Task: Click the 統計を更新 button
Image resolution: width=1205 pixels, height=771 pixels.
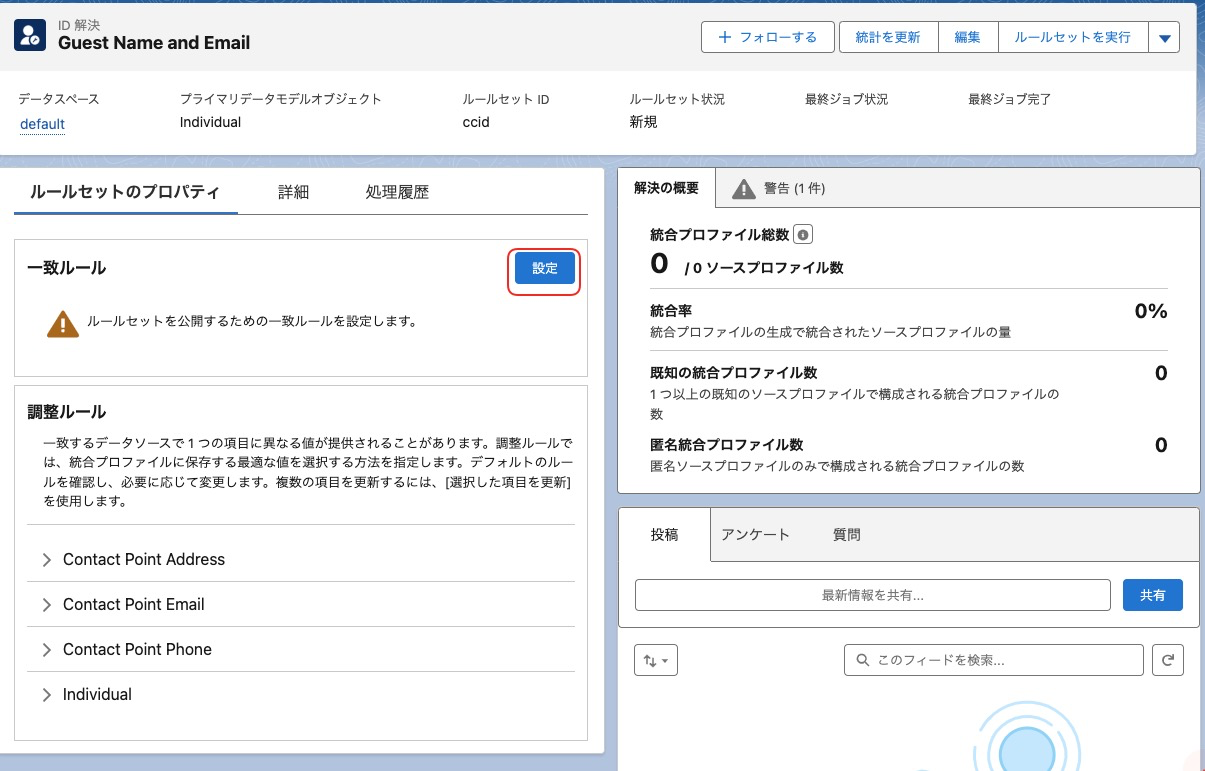Action: pos(887,38)
